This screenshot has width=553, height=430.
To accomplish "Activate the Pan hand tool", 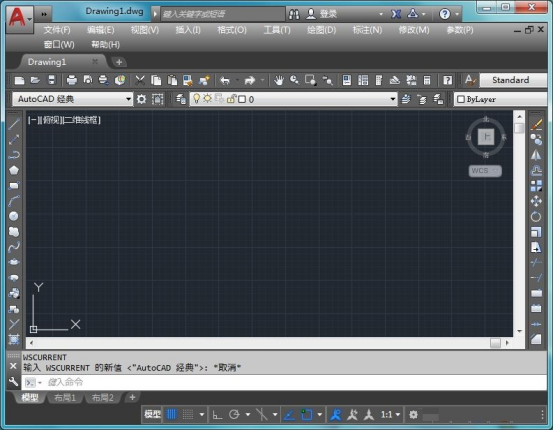I will click(279, 80).
